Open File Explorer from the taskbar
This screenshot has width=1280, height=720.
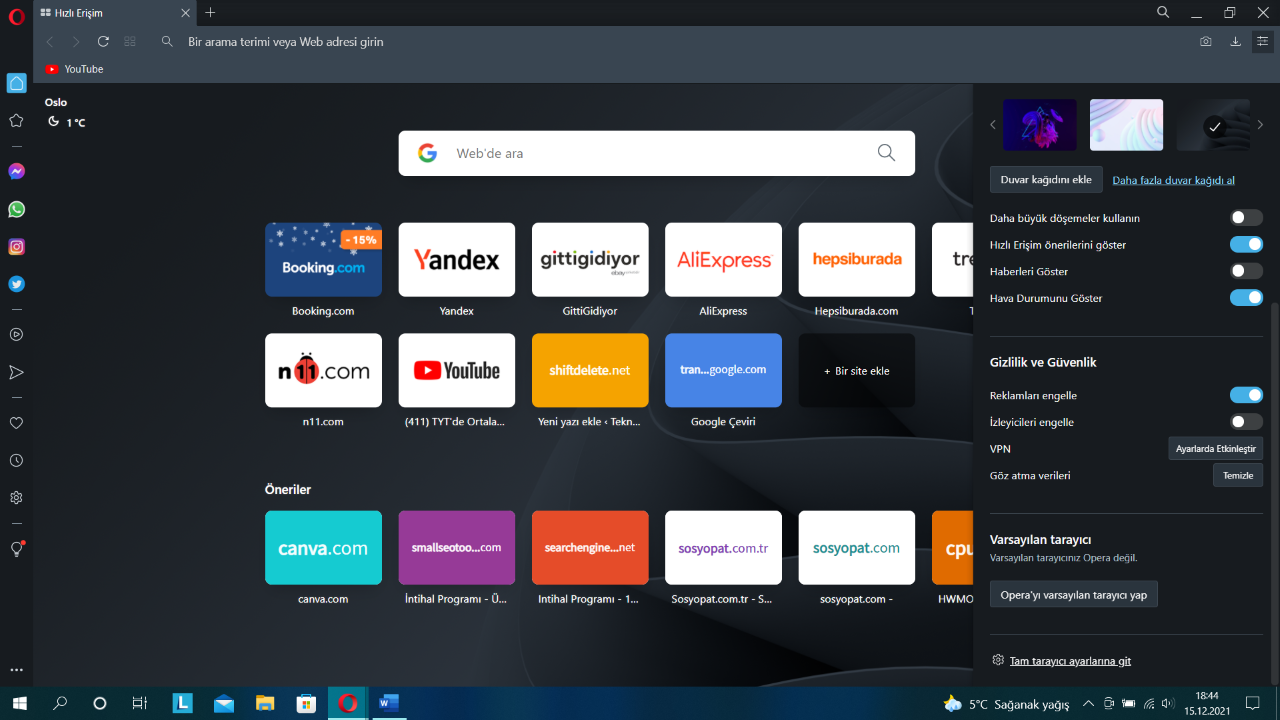point(265,703)
